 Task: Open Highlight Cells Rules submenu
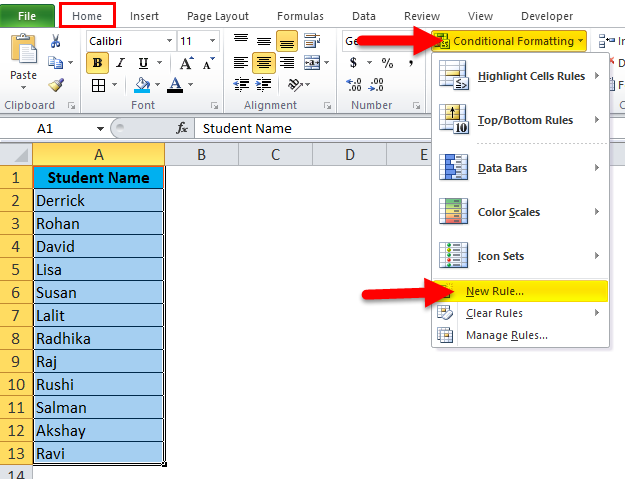coord(520,76)
